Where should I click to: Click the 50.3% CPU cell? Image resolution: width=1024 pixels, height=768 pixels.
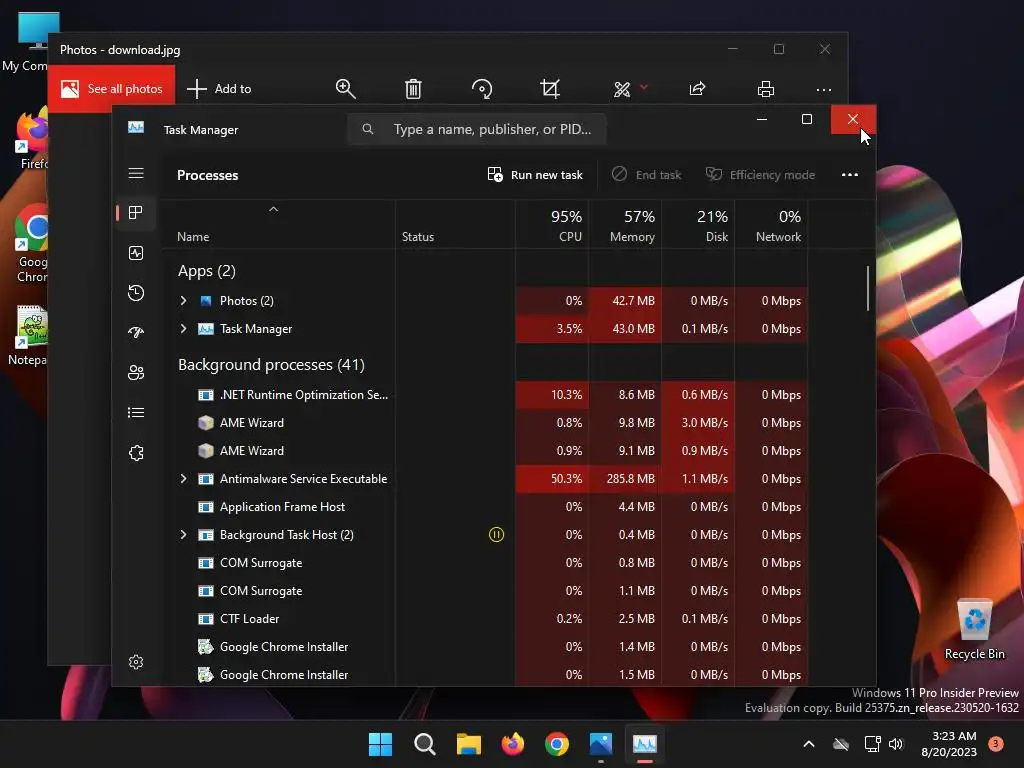552,479
